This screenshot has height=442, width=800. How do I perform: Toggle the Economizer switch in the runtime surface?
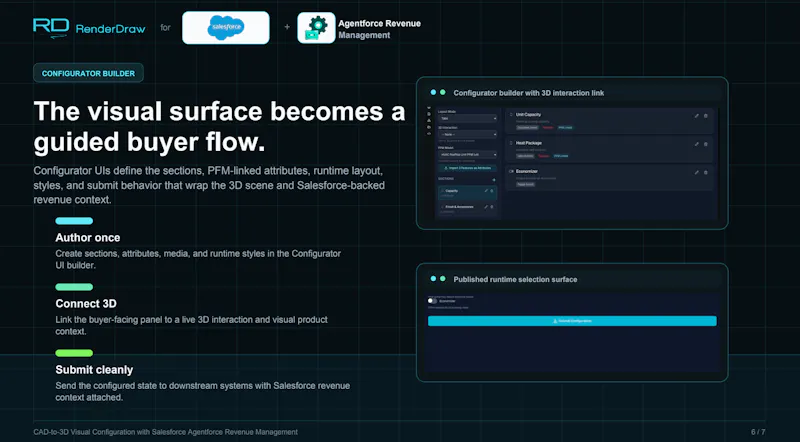(432, 301)
